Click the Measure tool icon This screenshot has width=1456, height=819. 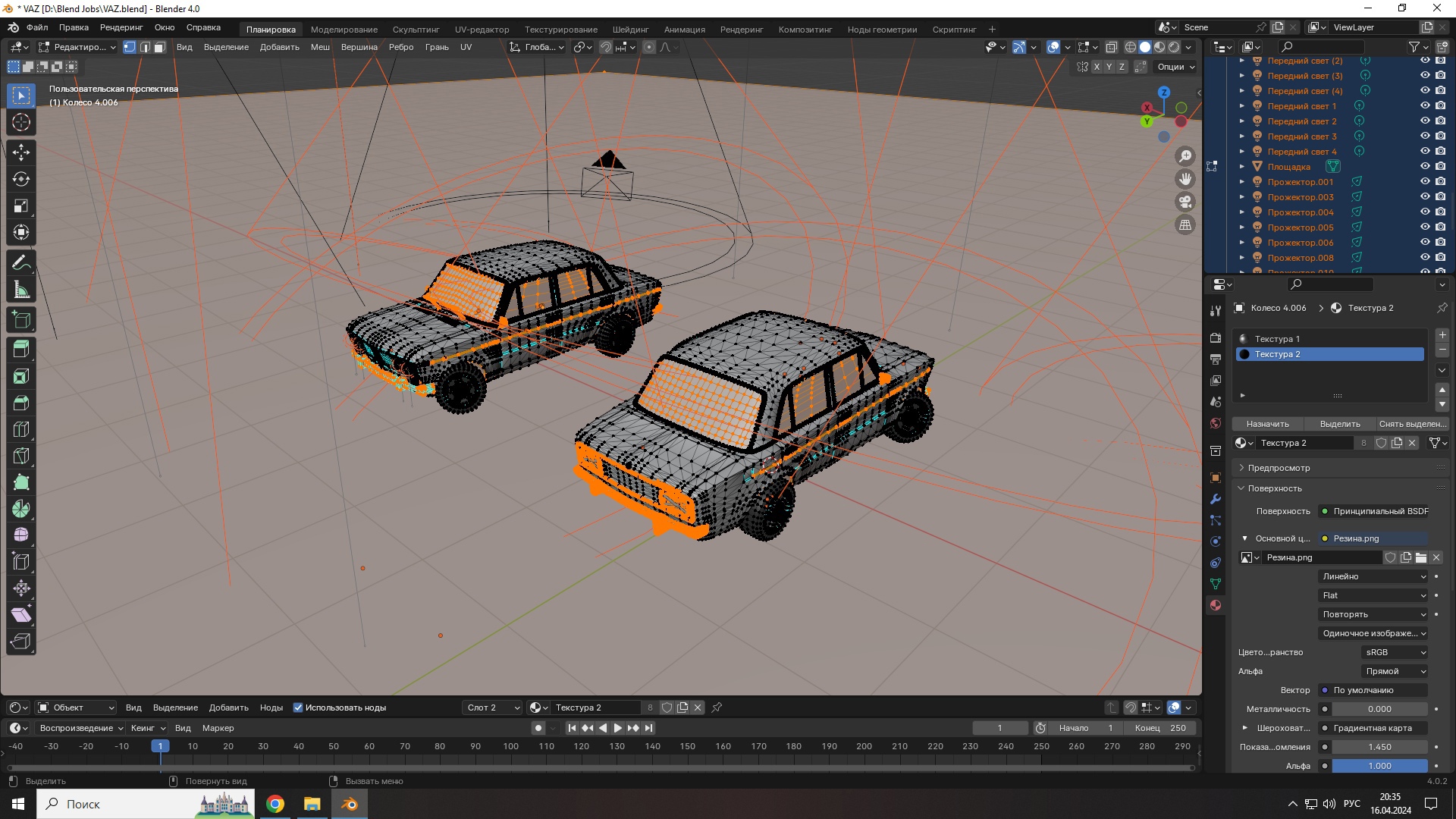pyautogui.click(x=21, y=290)
